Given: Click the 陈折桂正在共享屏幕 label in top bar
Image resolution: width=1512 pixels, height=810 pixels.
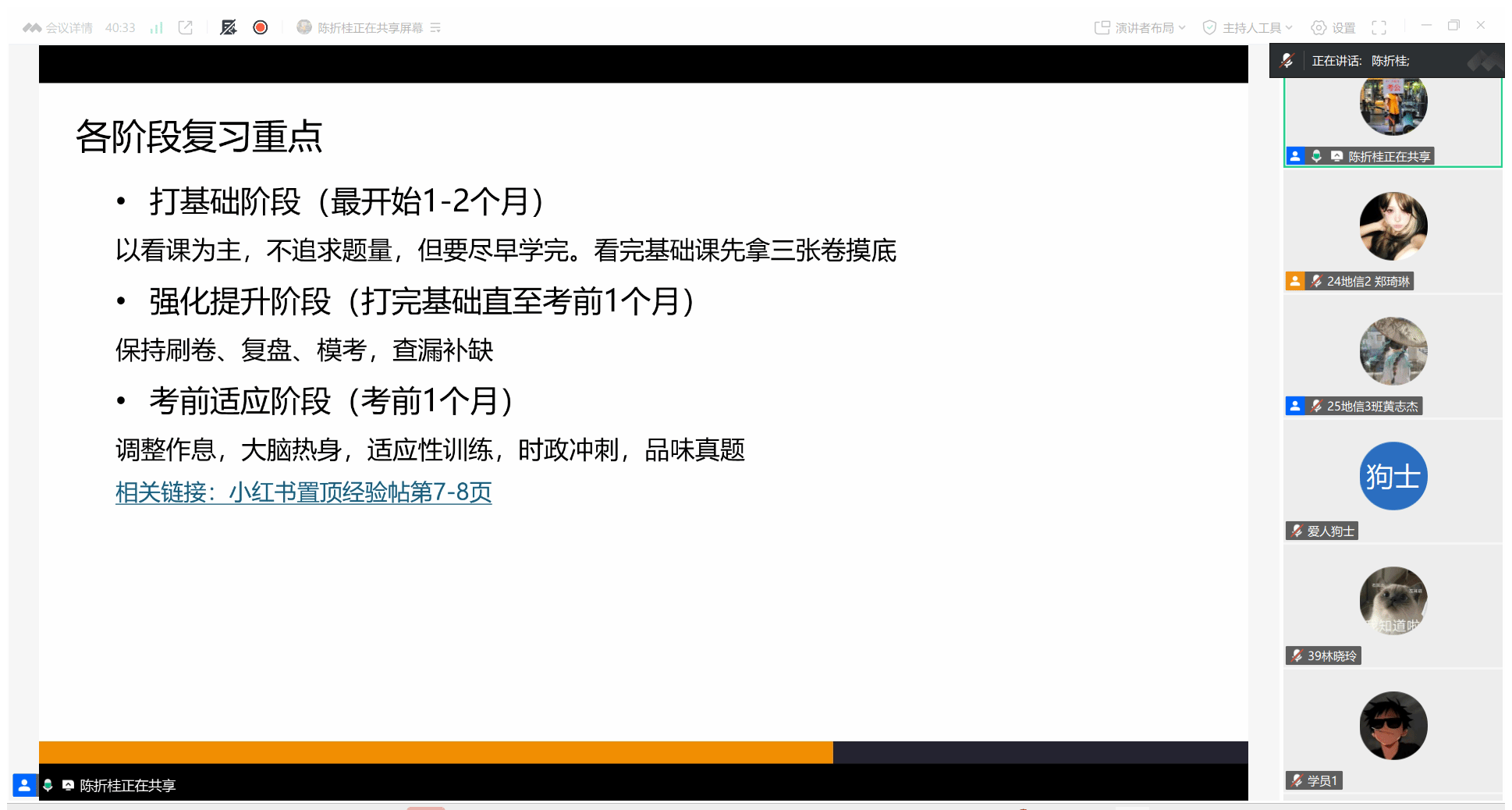Looking at the screenshot, I should (x=370, y=28).
